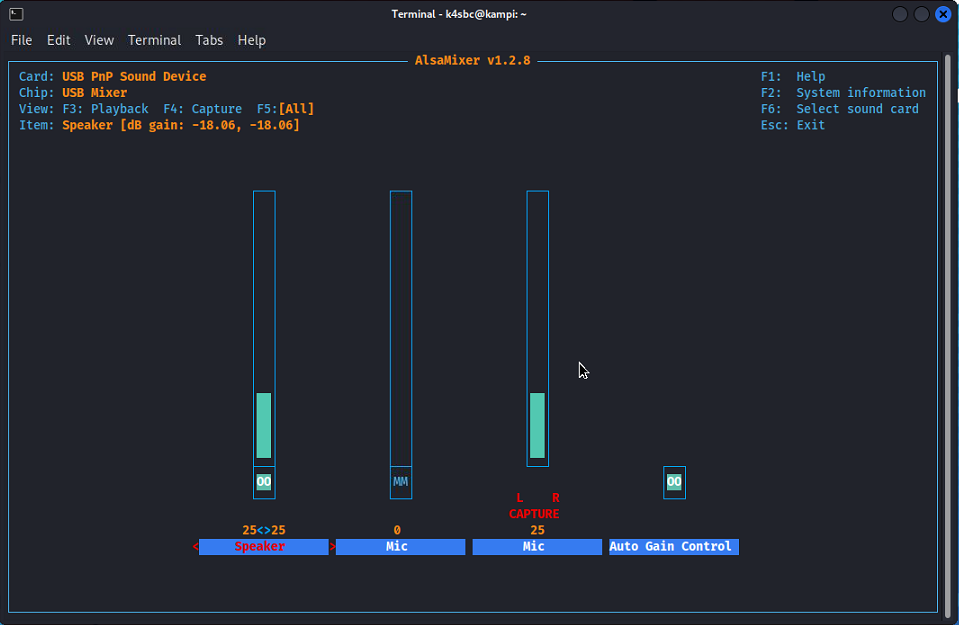Open the Edit menu
The height and width of the screenshot is (625, 959).
click(x=58, y=40)
